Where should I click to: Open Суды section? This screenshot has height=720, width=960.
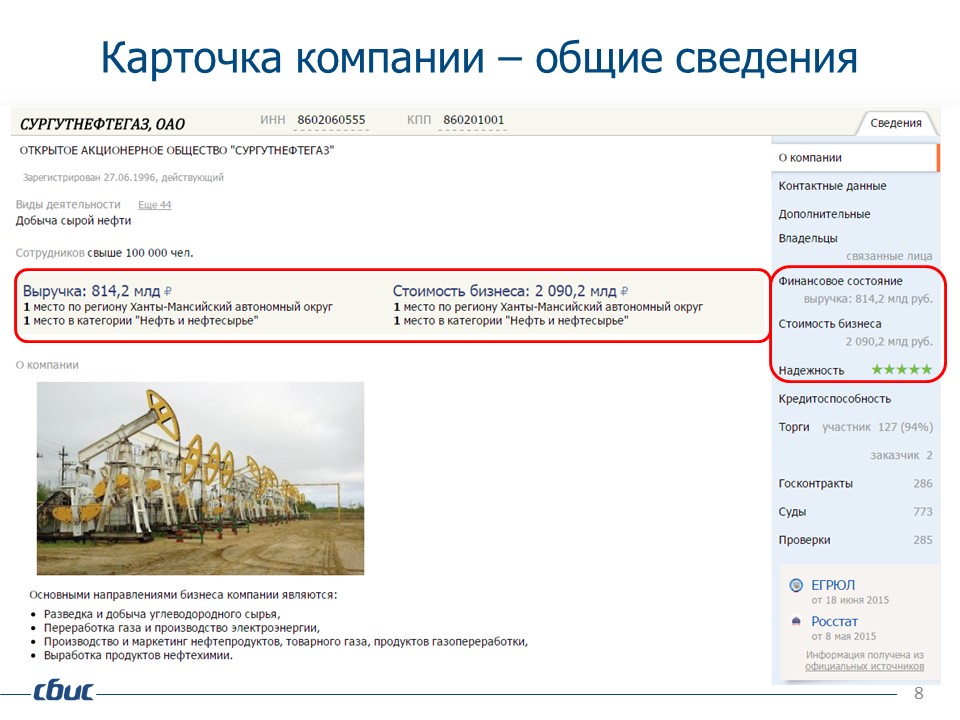click(792, 511)
